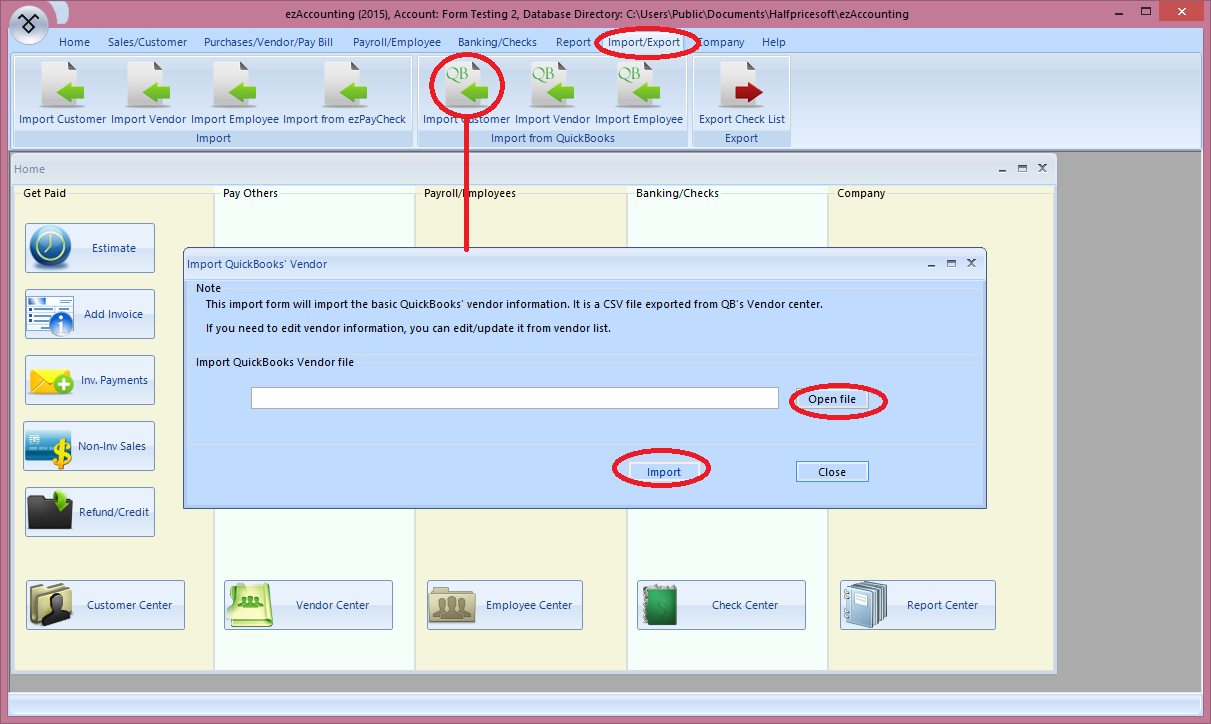Click the Add Invoice shortcut under Get Paid
The image size is (1211, 724).
tap(89, 314)
